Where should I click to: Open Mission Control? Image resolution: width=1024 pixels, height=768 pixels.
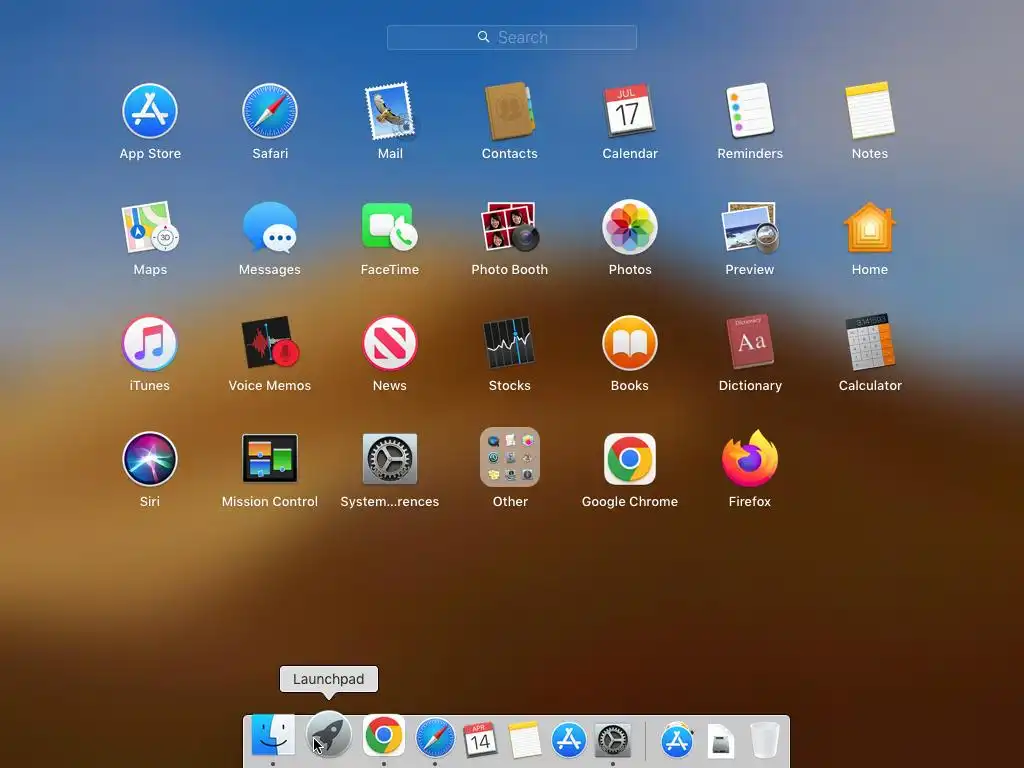[270, 459]
